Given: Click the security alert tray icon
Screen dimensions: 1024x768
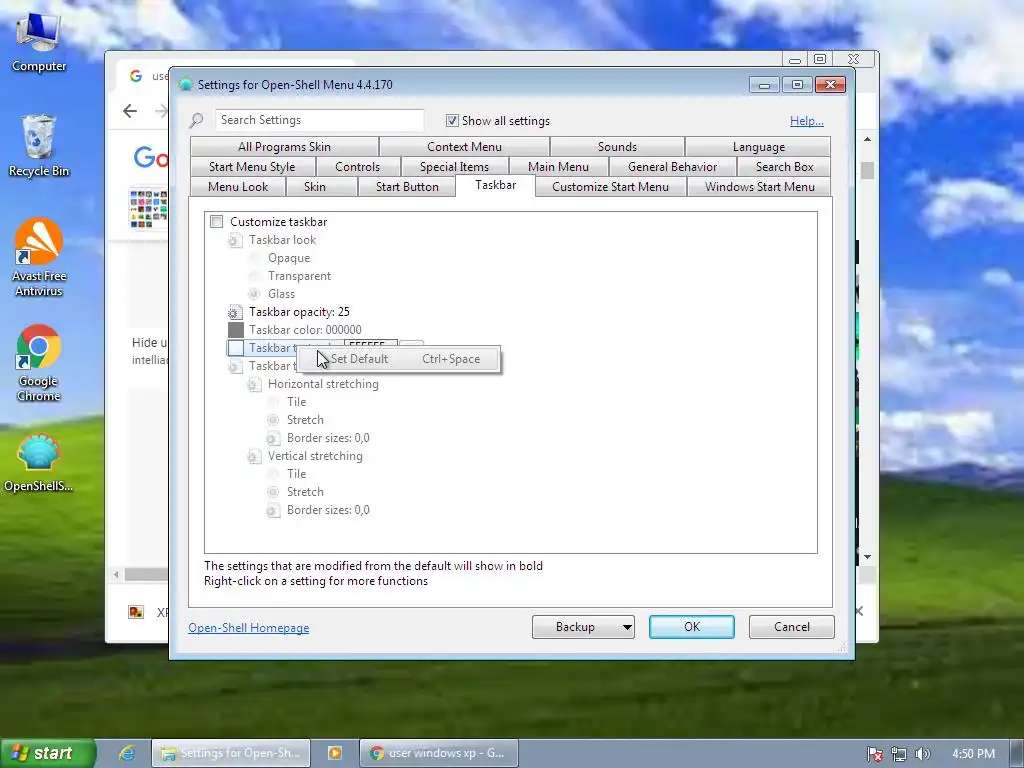Looking at the screenshot, I should coord(874,754).
